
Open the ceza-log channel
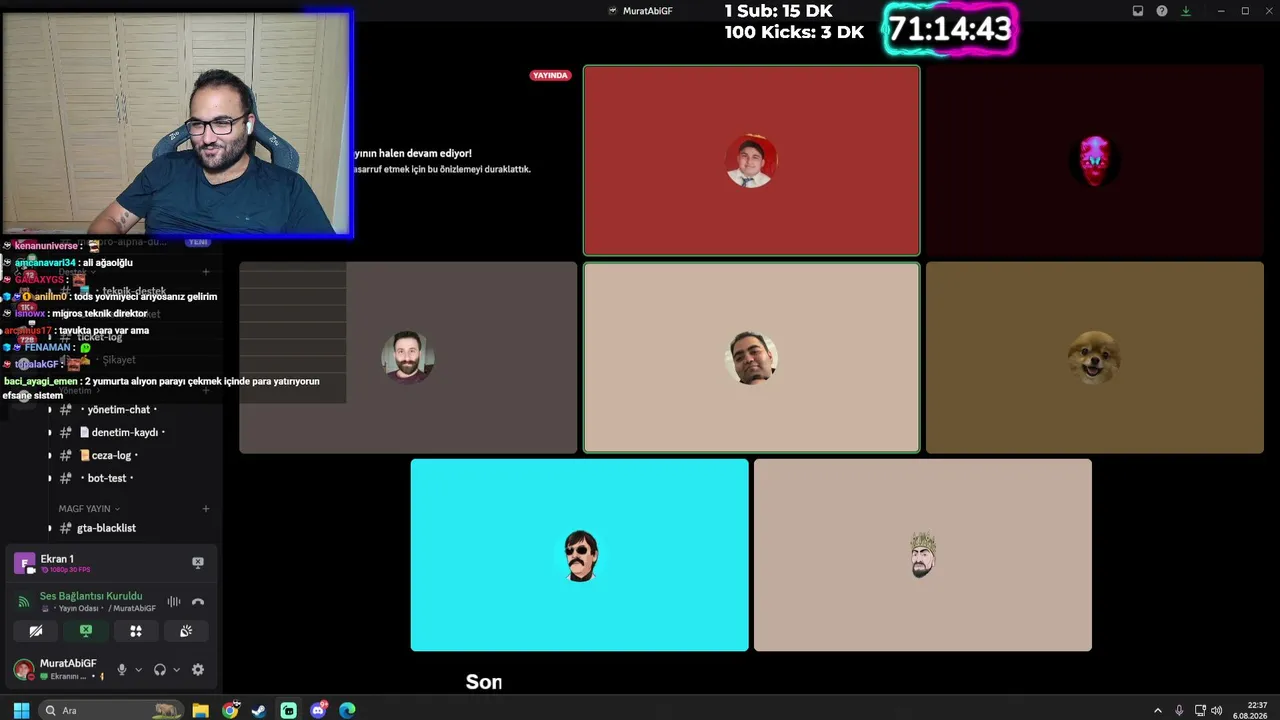click(x=113, y=456)
